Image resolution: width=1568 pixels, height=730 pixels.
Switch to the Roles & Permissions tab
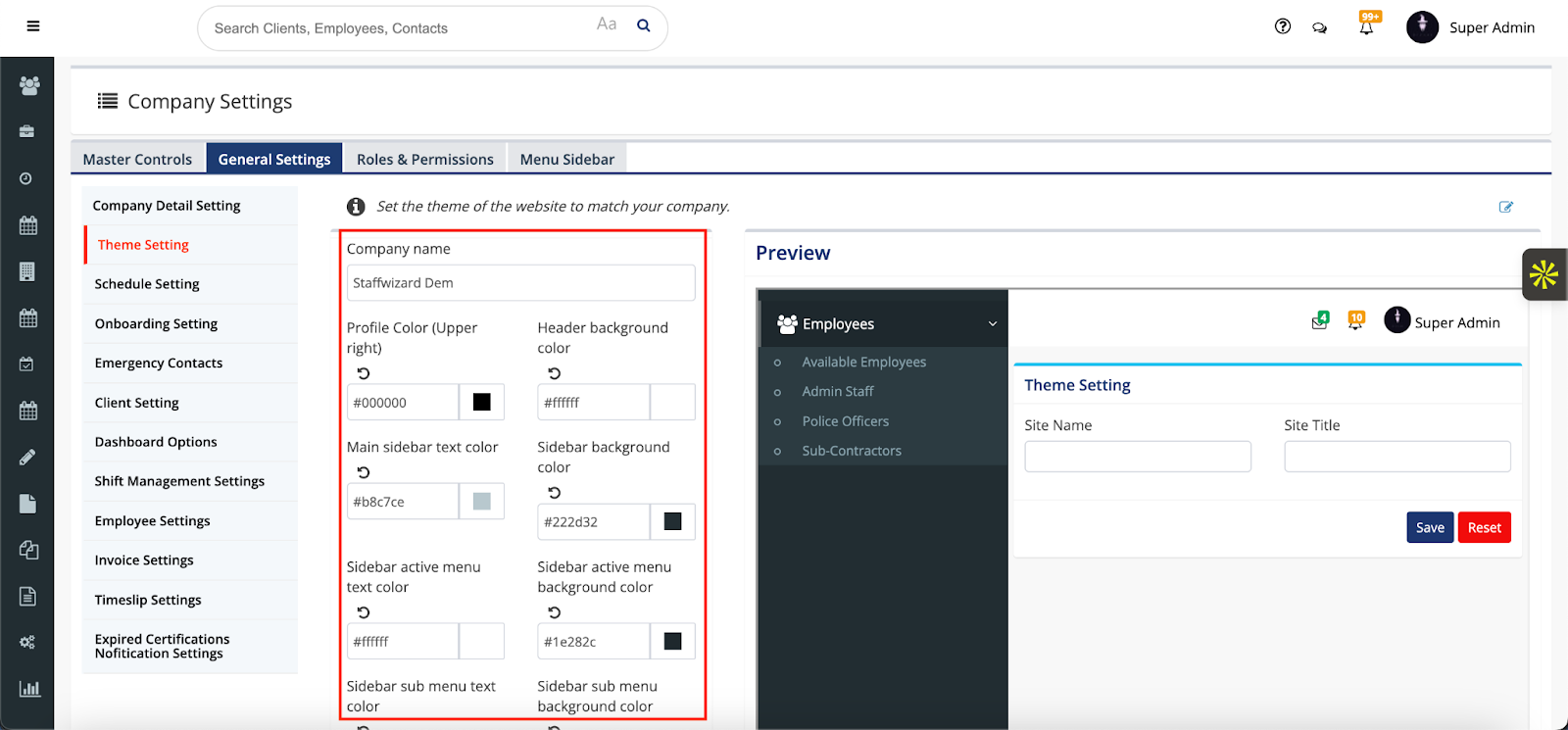click(x=424, y=159)
